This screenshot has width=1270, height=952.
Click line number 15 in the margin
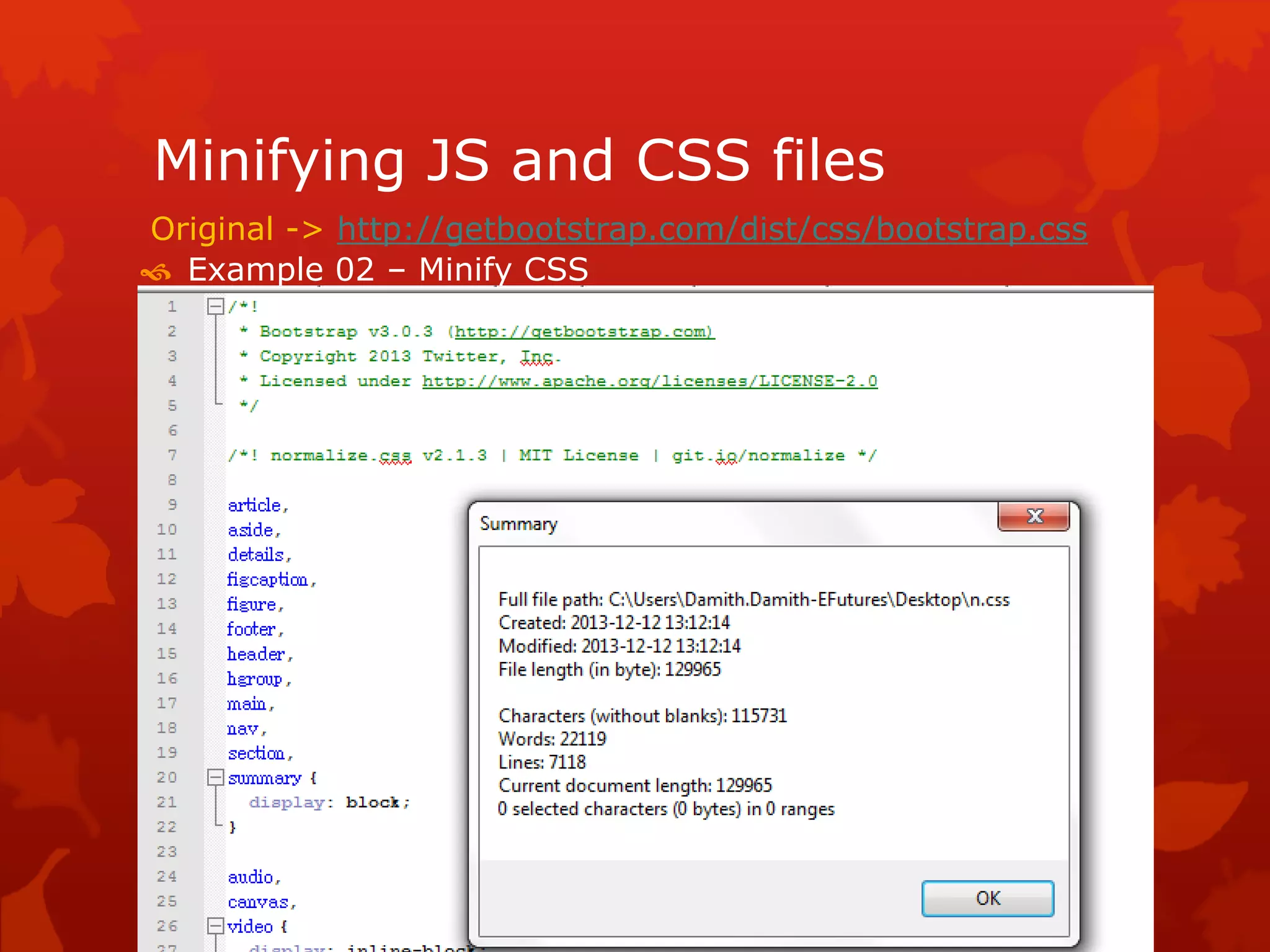167,653
